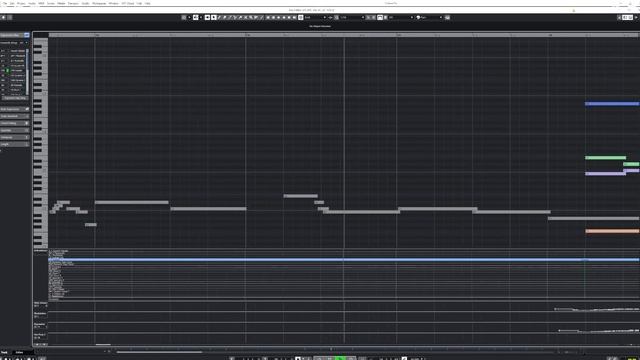Viewport: 640px width, 360px height.
Task: Open the Quantize preset dropdown
Action: [x=352, y=18]
